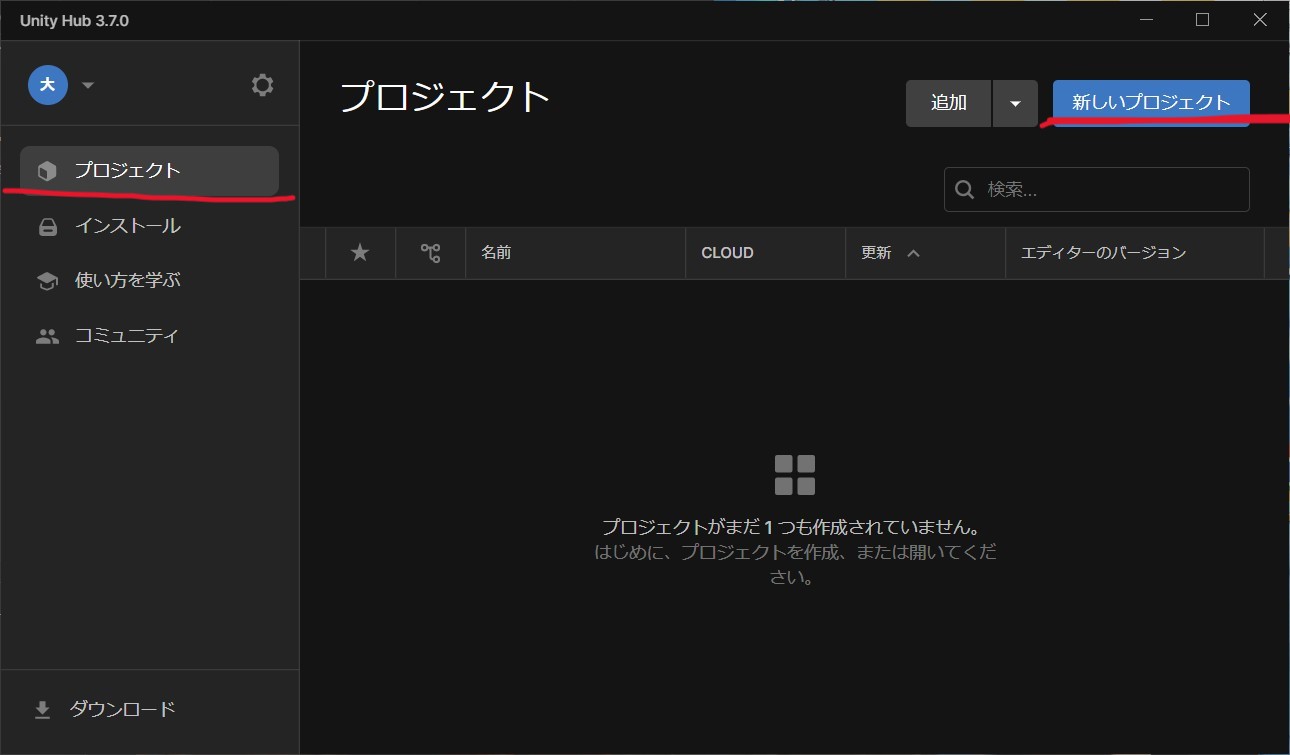Click the download arrow icon in sidebar
1290x755 pixels.
[42, 710]
